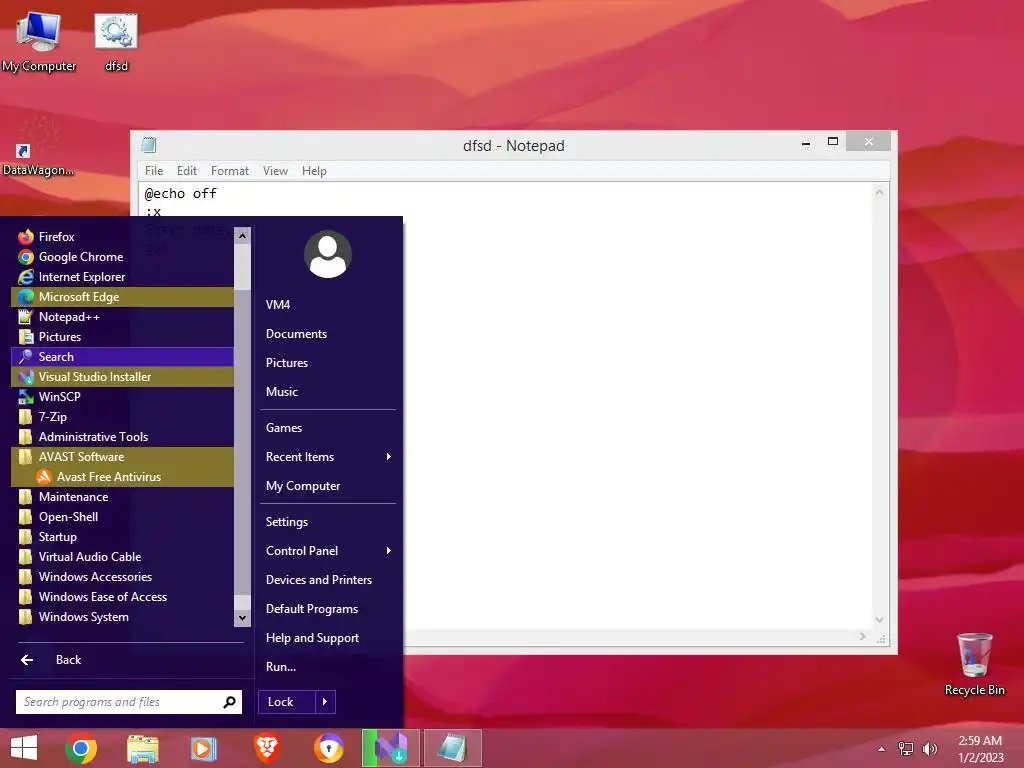This screenshot has width=1024, height=768.
Task: Open the taskbar clock showing 2:59 AM
Action: tap(980, 749)
